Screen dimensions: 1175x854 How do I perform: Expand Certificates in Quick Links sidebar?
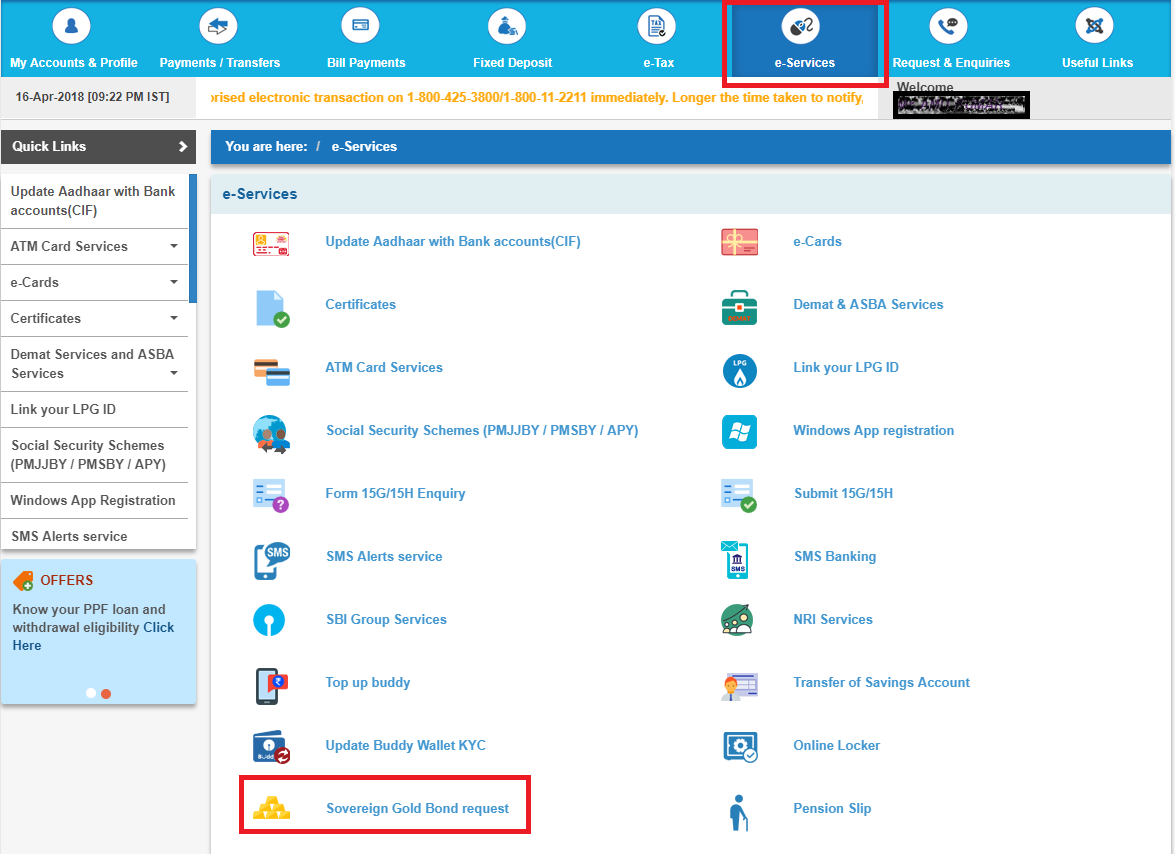pos(174,318)
